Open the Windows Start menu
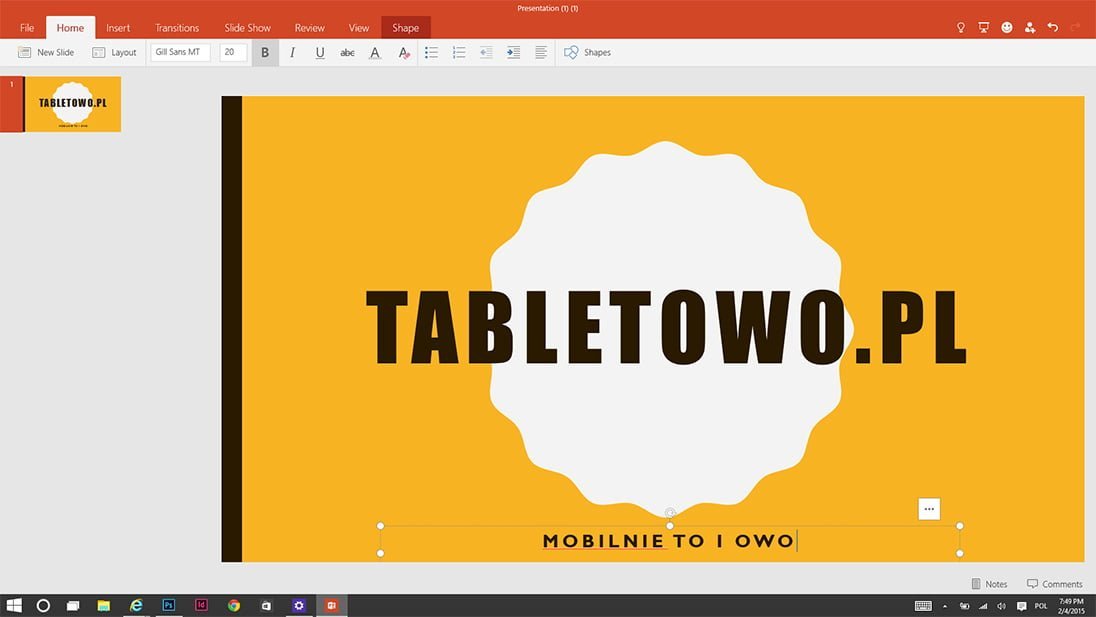This screenshot has height=617, width=1096. click(14, 606)
